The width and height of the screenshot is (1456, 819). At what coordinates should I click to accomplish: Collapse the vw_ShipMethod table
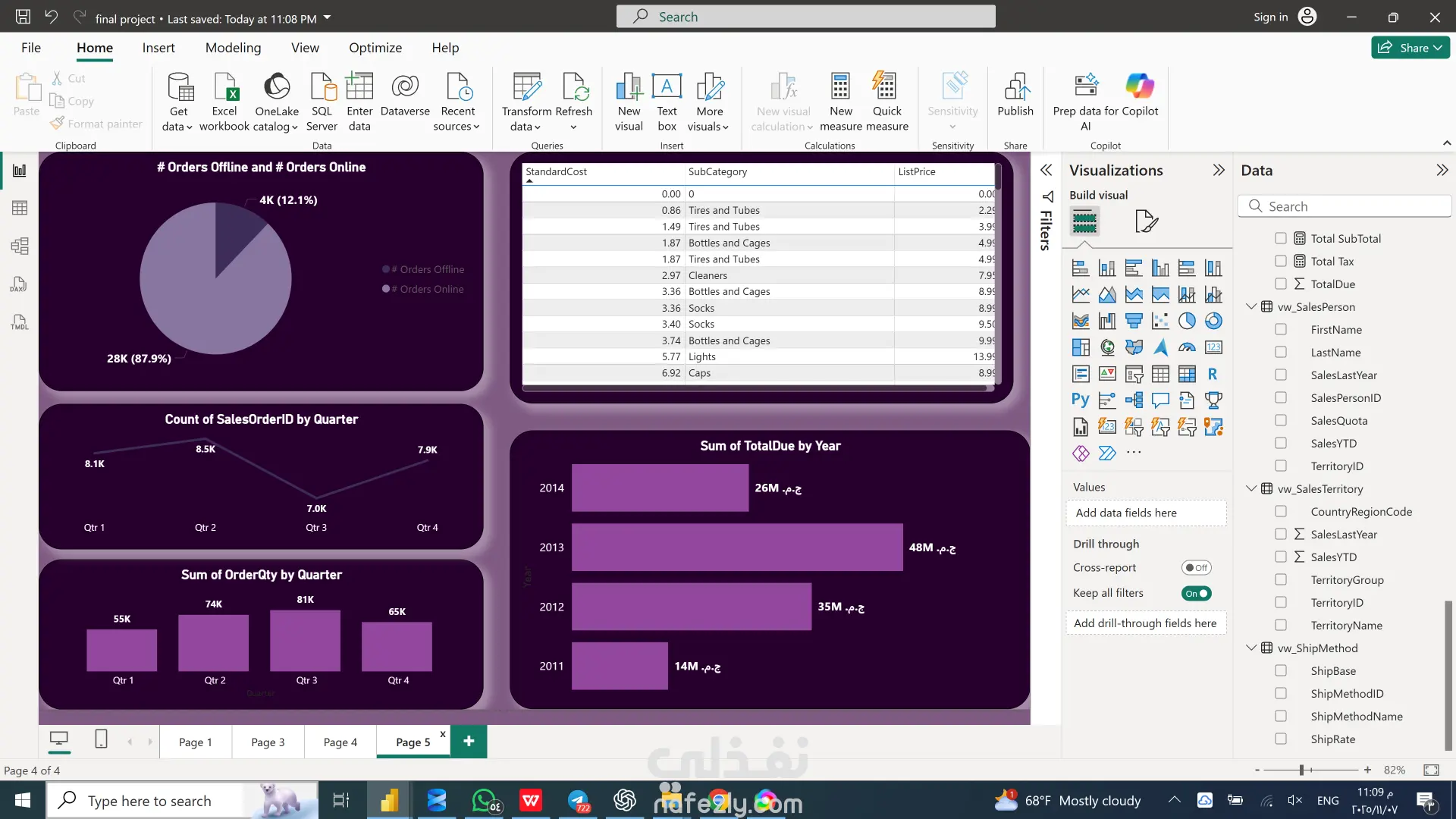point(1251,648)
